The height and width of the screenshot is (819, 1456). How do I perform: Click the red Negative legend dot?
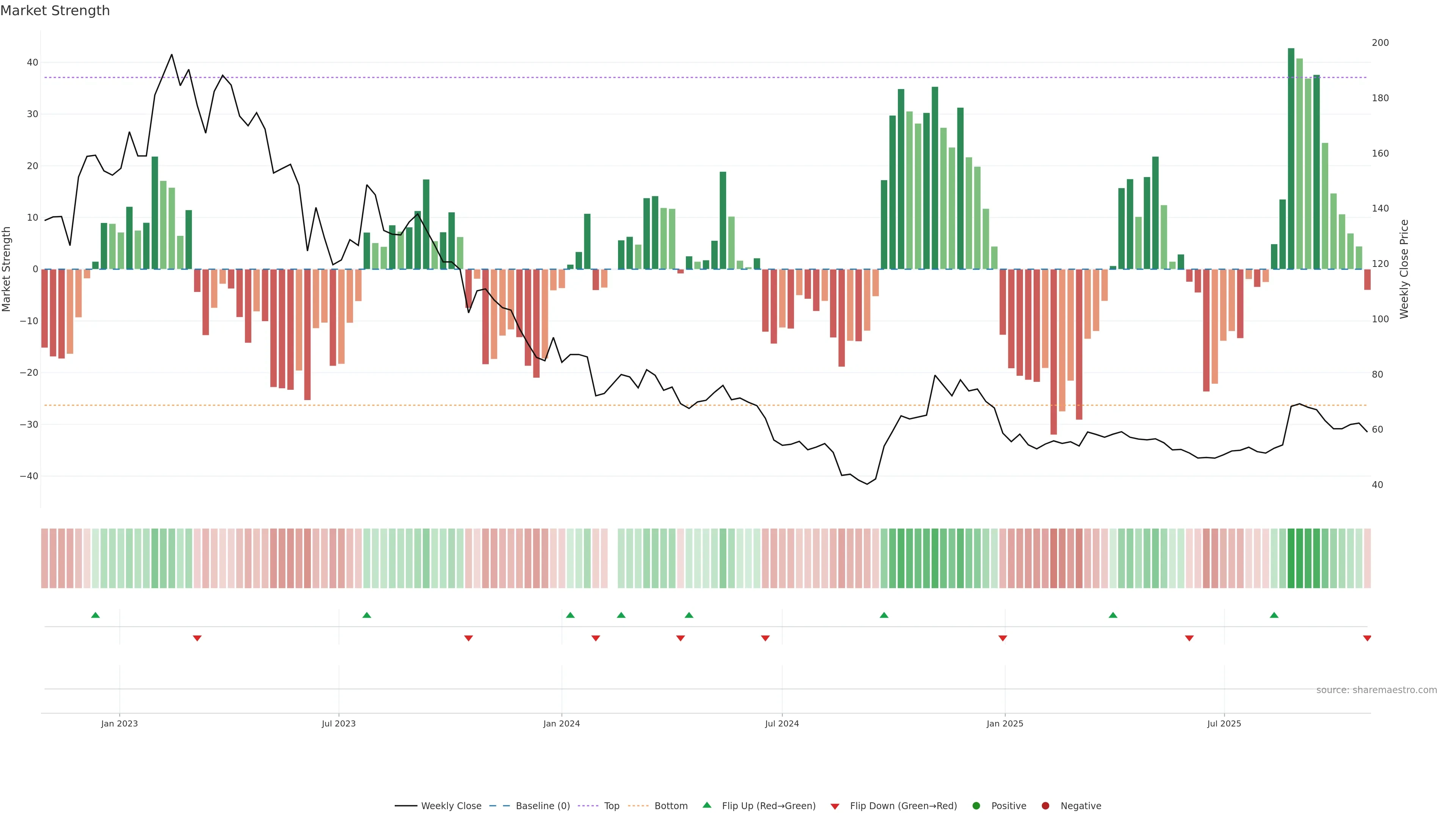[1045, 805]
